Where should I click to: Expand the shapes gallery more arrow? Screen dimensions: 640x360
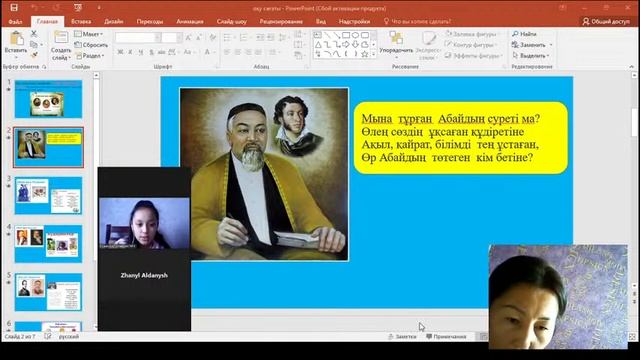tap(373, 54)
